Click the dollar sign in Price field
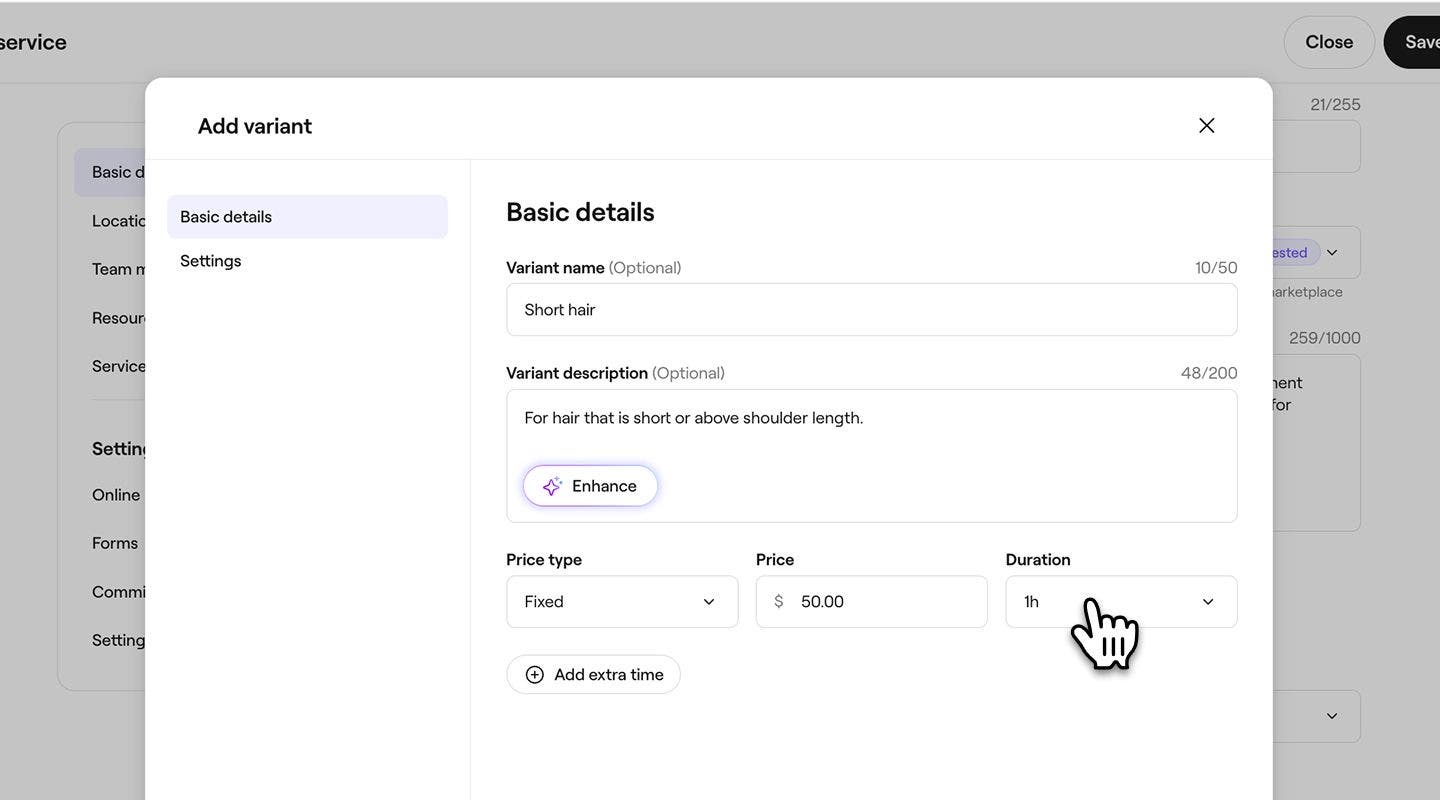 (x=778, y=602)
